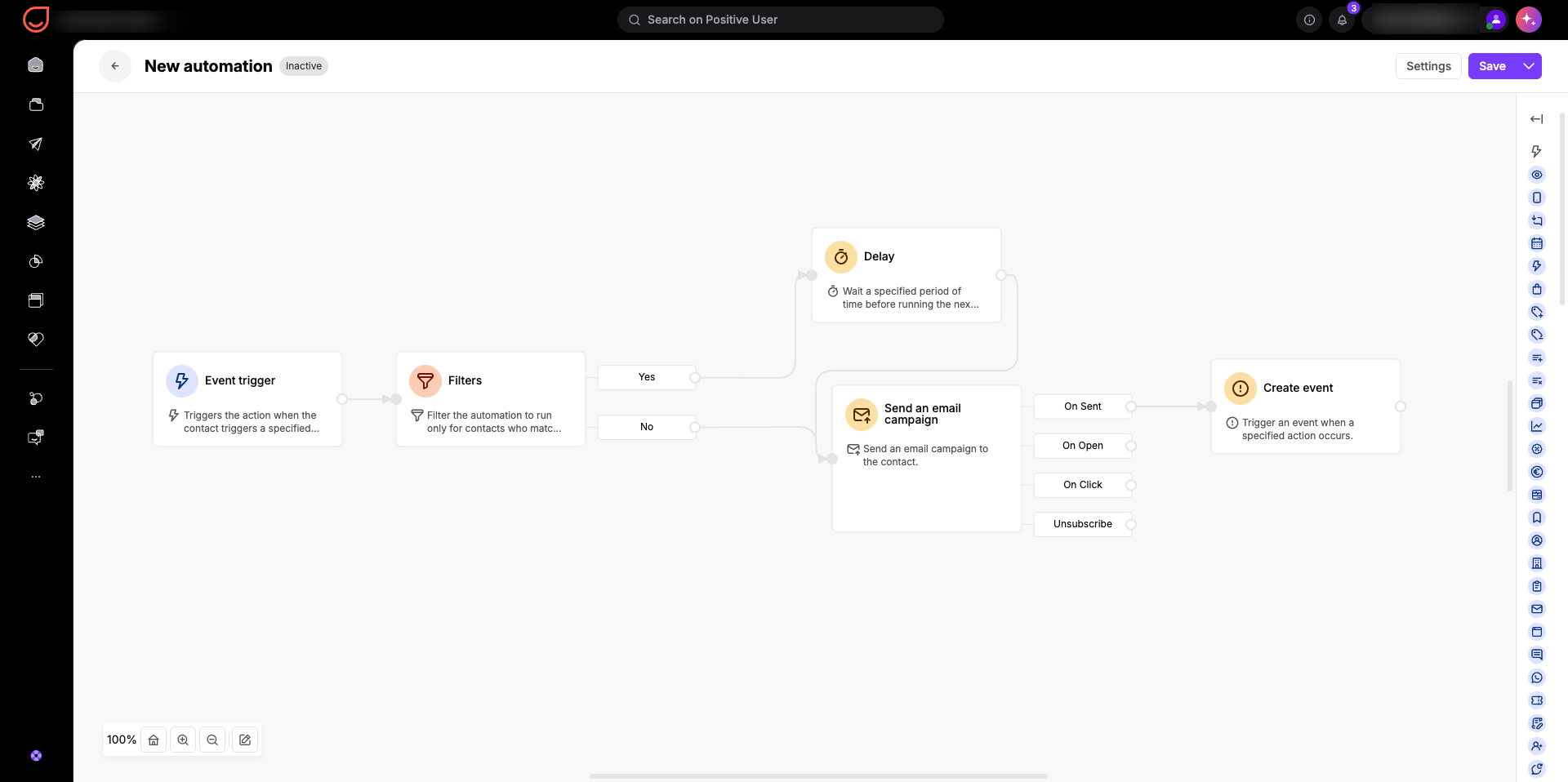Open the home icon in left sidebar
The width and height of the screenshot is (1568, 782).
[x=36, y=65]
